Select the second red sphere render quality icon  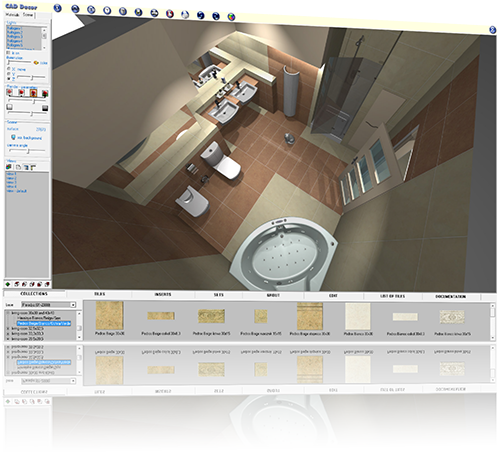pos(21,93)
